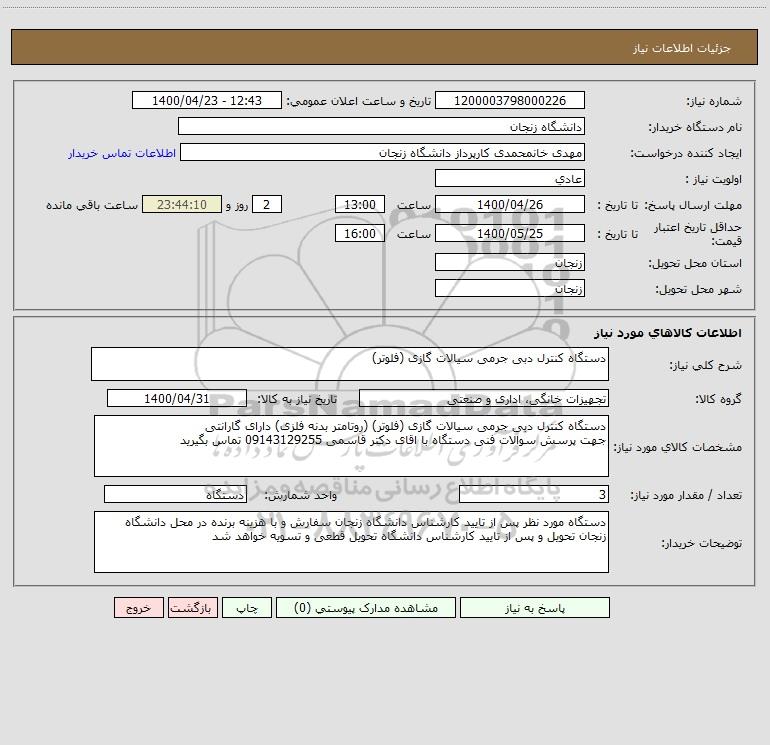Click the بازگشت back button
Viewport: 770px width, 745px height.
192,608
